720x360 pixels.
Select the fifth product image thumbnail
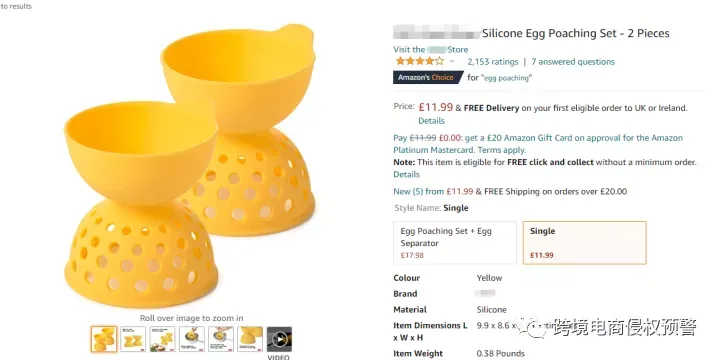coord(221,339)
